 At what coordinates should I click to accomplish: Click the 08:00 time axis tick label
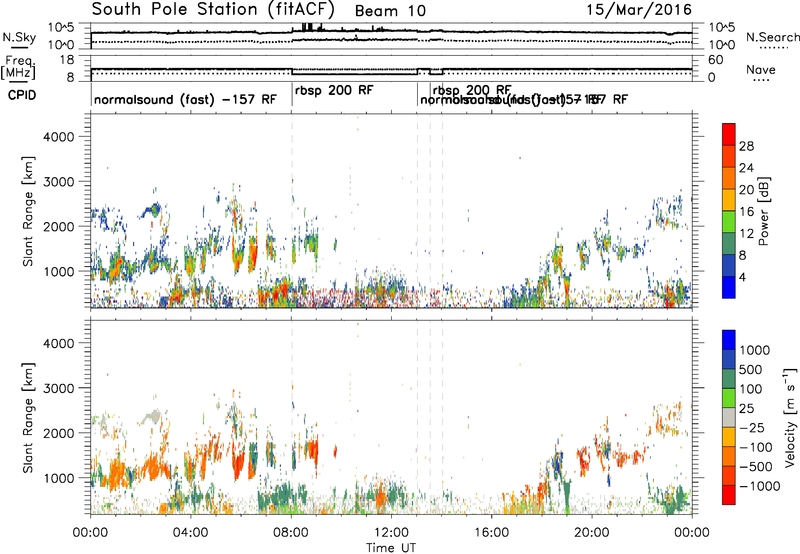pyautogui.click(x=291, y=533)
